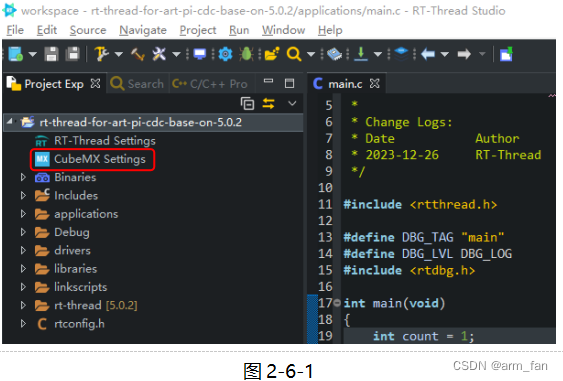563x381 pixels.
Task: Go forward with the right arrow icon
Action: (x=464, y=54)
